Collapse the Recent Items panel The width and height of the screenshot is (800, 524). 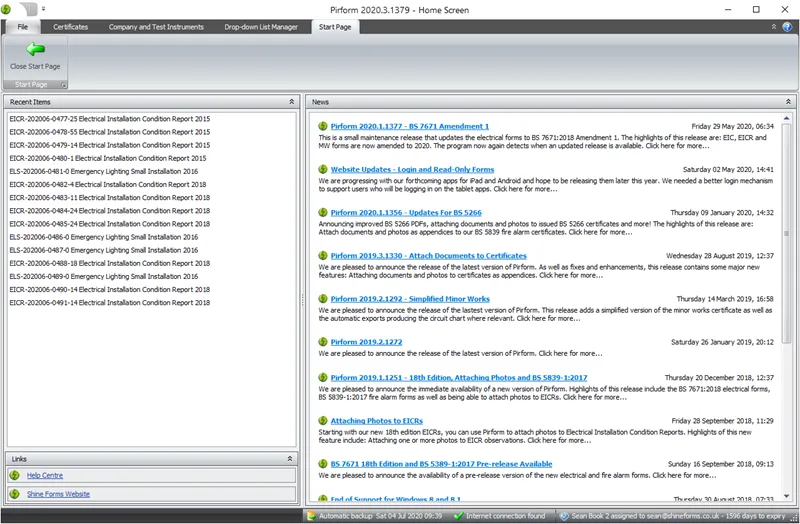point(291,102)
